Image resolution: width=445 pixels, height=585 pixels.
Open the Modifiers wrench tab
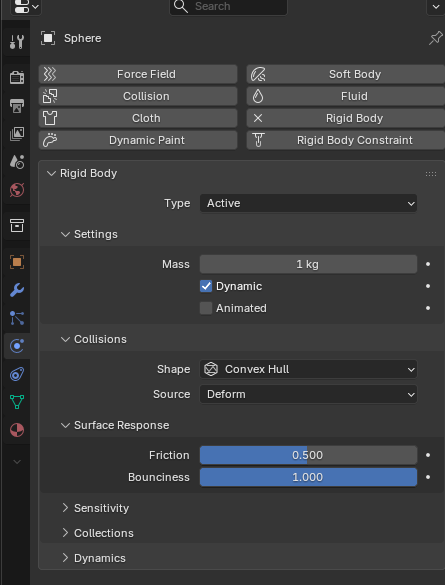coord(17,290)
